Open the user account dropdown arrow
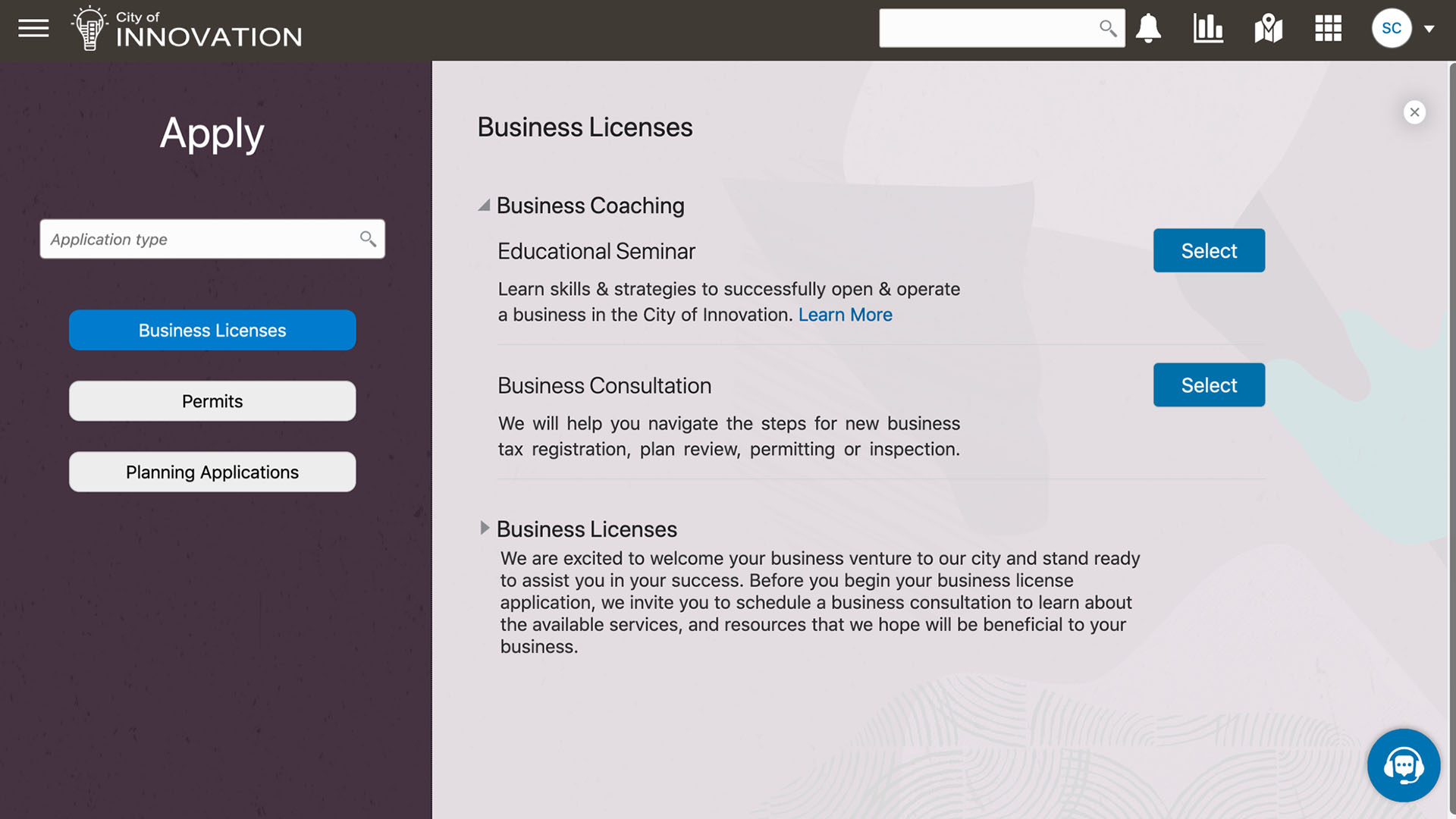The width and height of the screenshot is (1456, 819). click(1430, 28)
